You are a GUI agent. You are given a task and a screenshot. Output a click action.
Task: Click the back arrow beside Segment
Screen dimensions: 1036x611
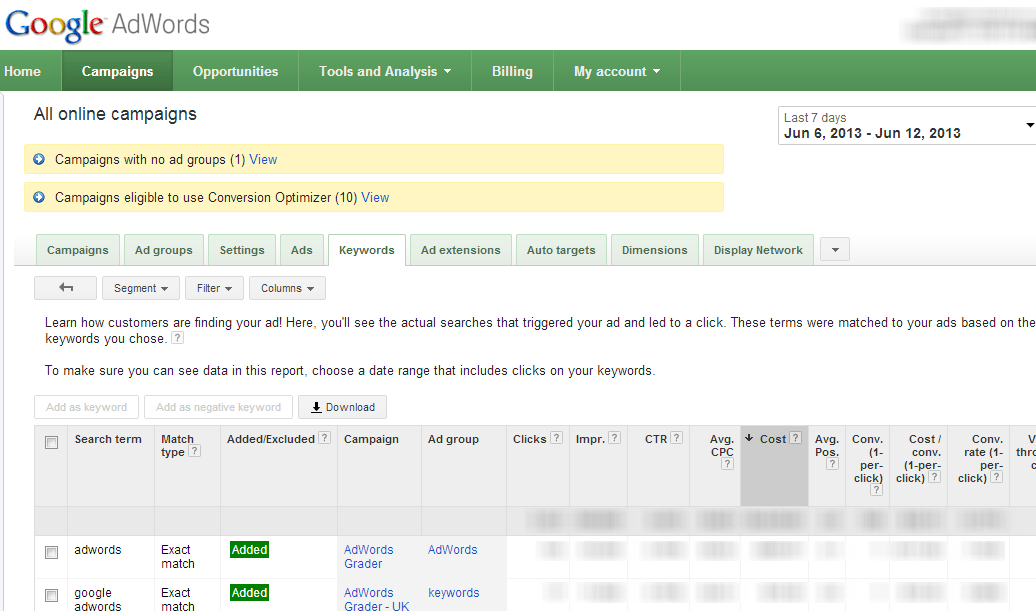pos(64,287)
